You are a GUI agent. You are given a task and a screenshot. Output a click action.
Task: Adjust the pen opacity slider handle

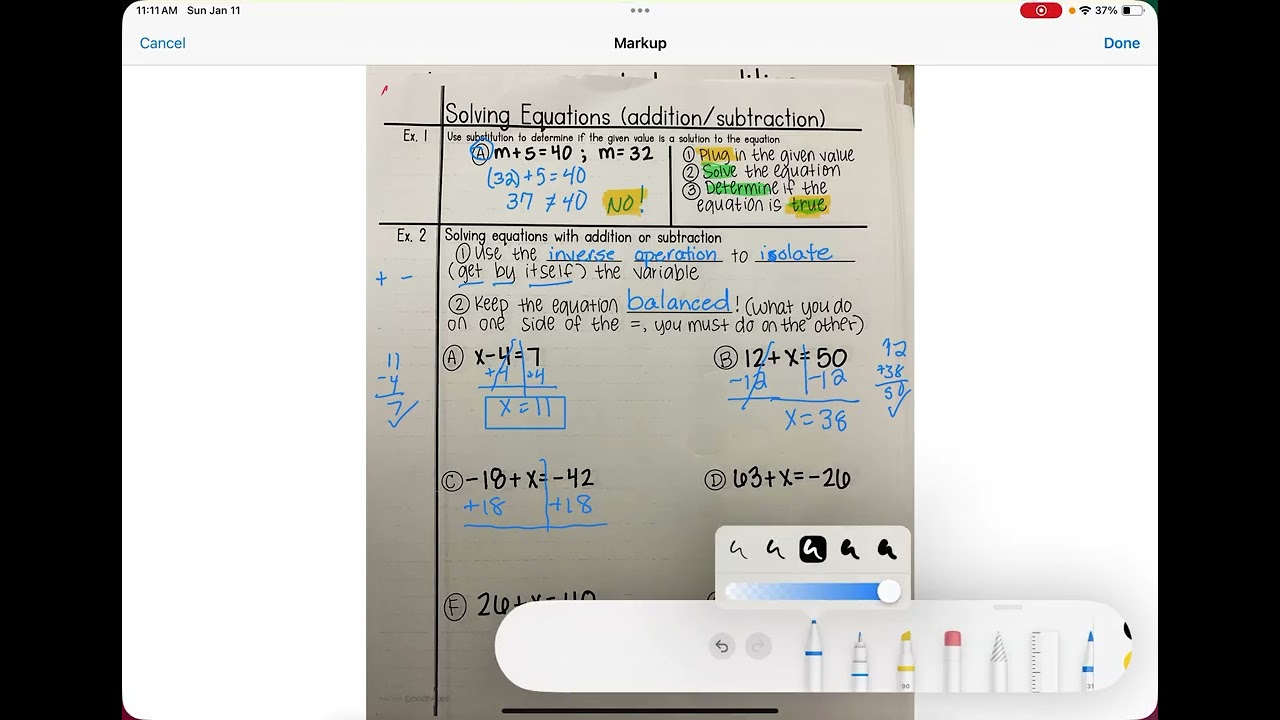click(888, 592)
